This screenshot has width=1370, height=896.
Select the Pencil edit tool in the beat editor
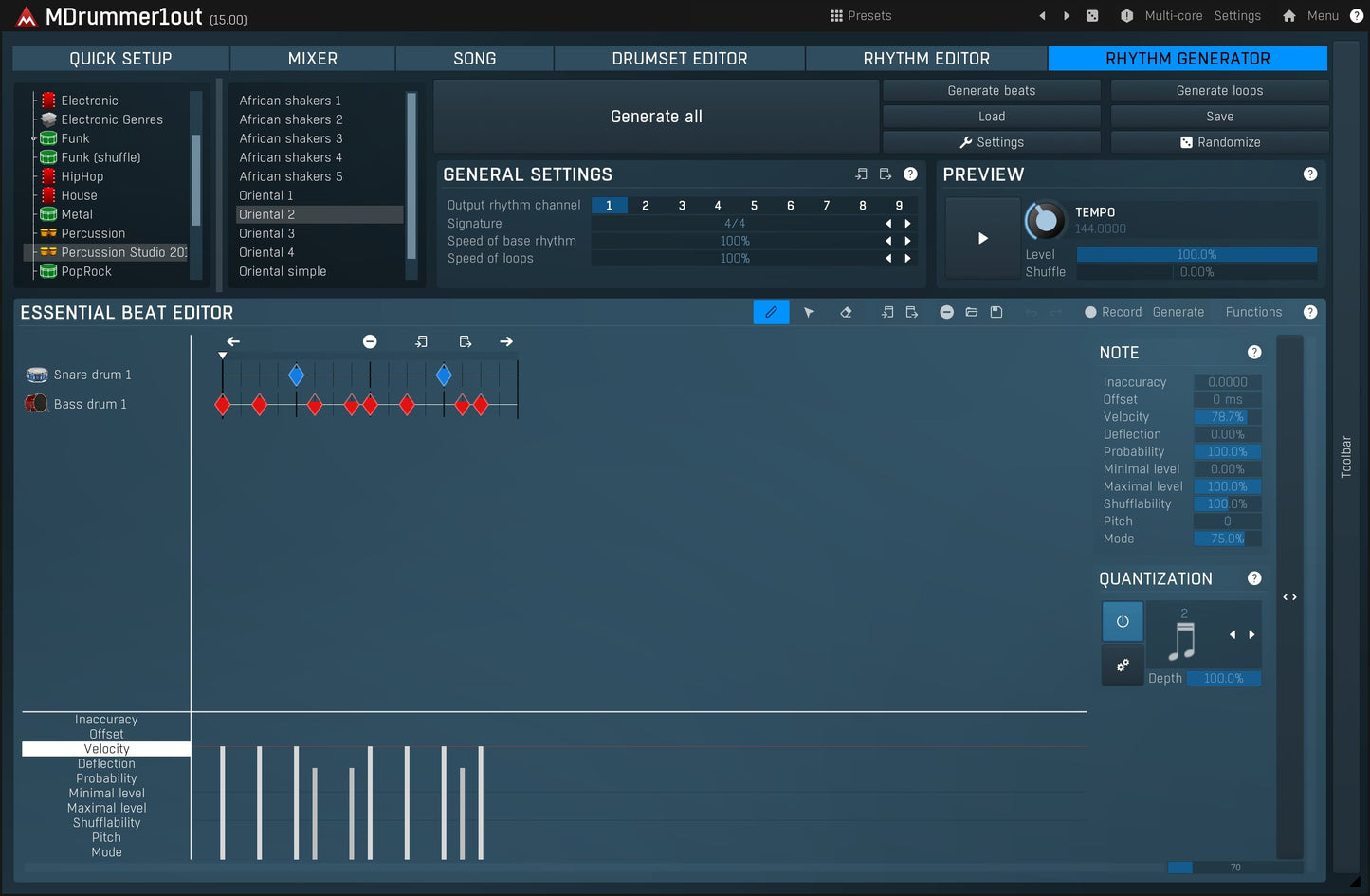tap(771, 312)
